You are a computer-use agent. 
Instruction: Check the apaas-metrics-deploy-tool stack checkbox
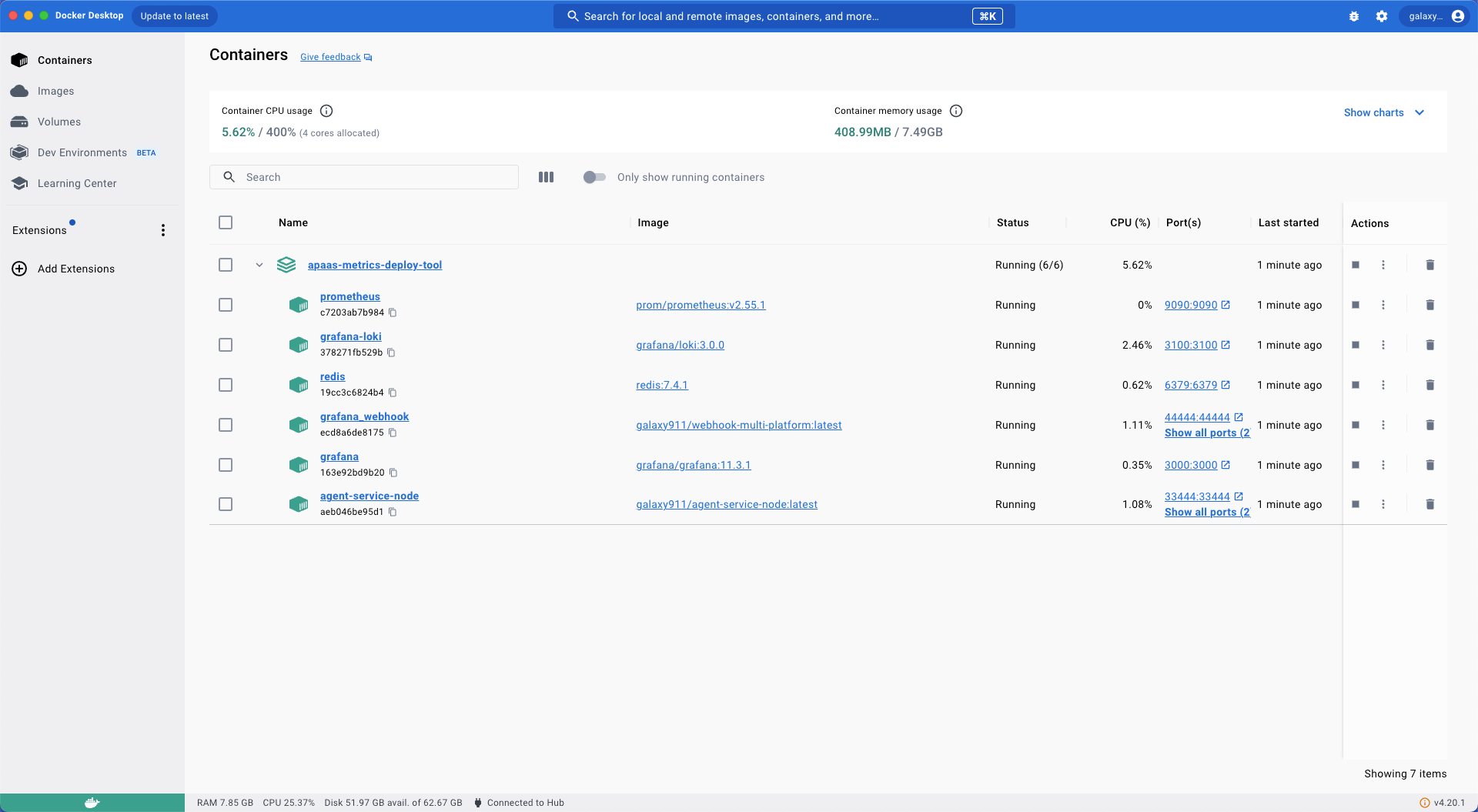tap(226, 265)
